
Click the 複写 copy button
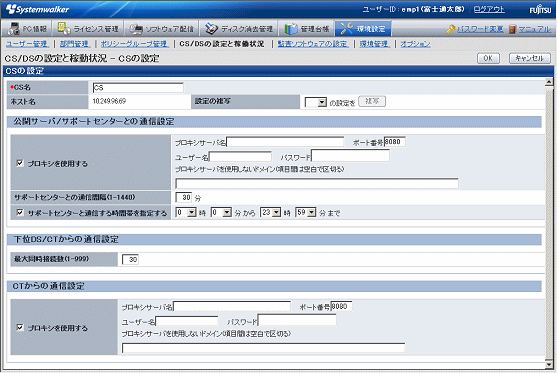tap(372, 101)
